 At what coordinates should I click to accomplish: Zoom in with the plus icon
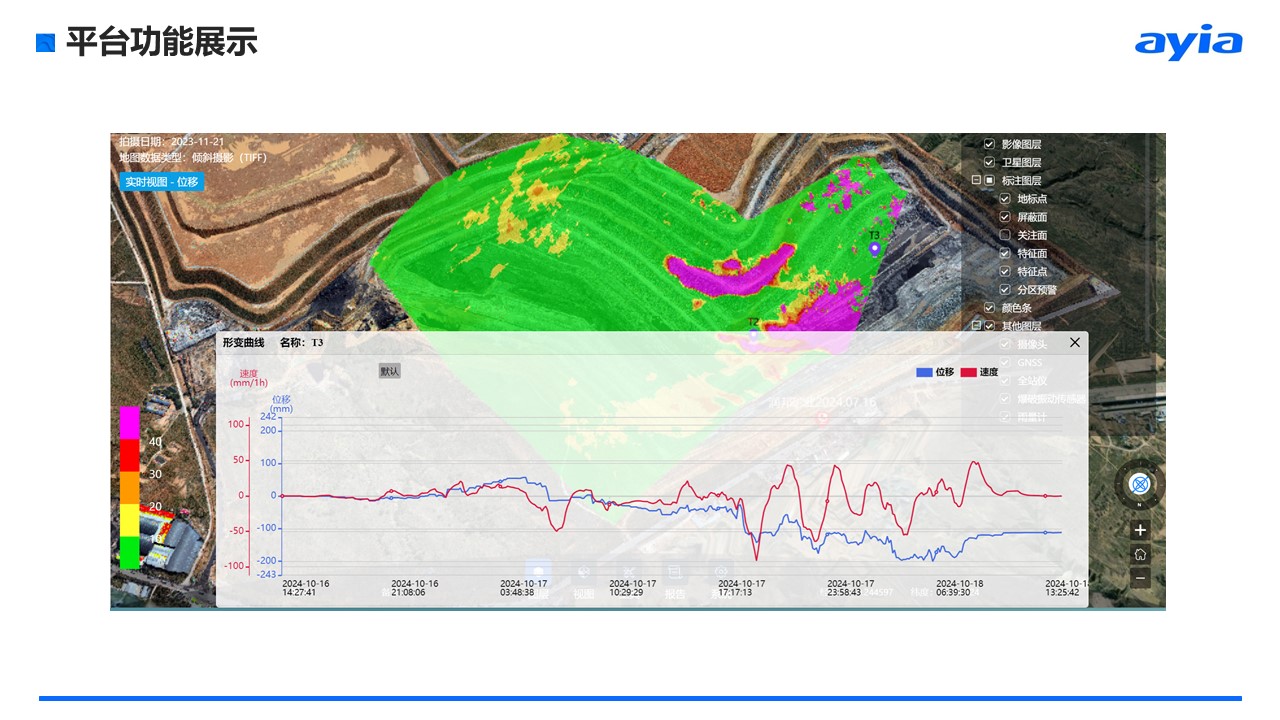tap(1140, 530)
